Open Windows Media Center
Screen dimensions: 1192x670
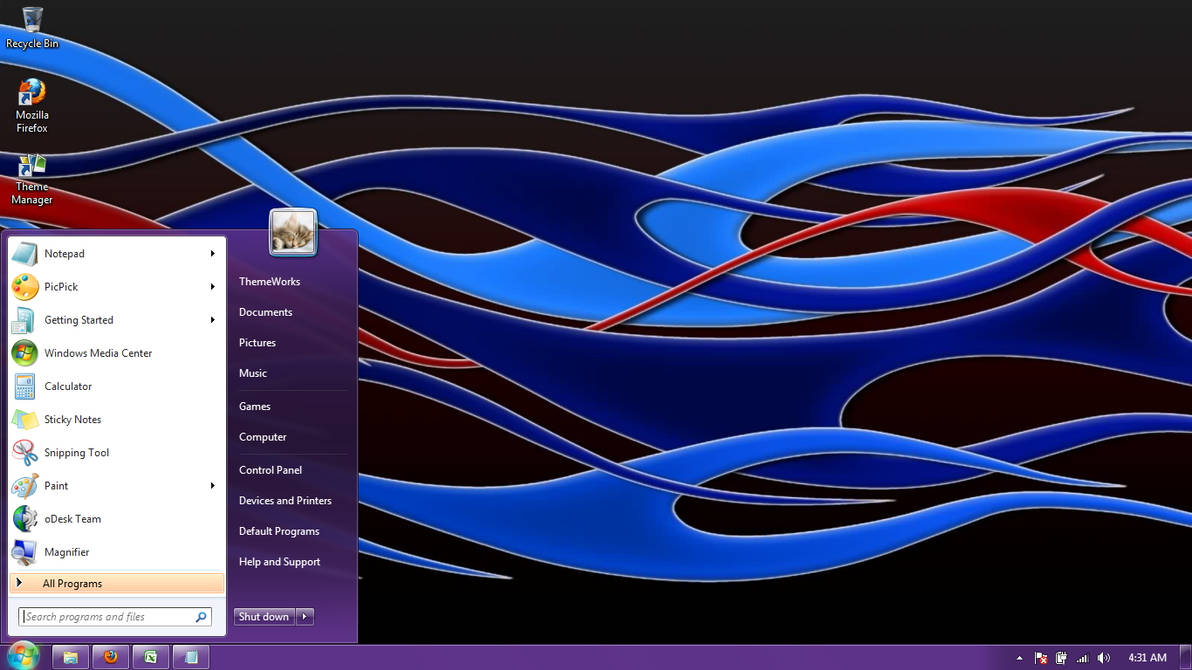97,353
